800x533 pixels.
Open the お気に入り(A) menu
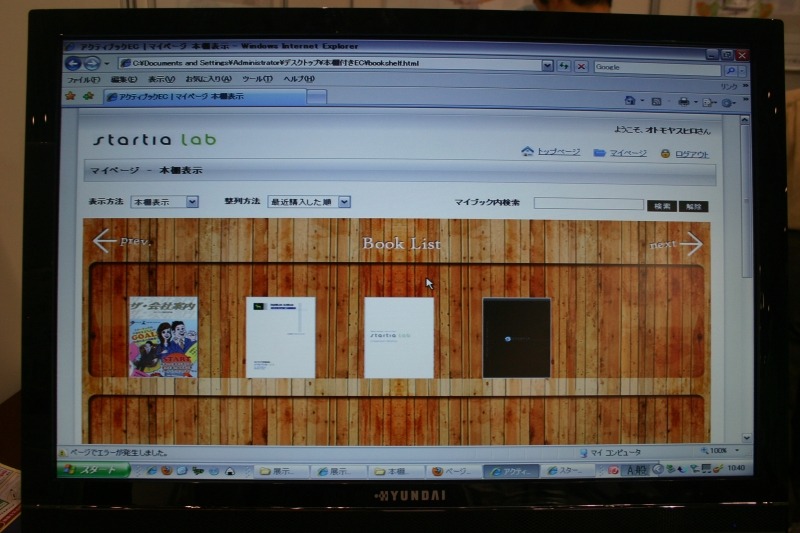tap(208, 79)
